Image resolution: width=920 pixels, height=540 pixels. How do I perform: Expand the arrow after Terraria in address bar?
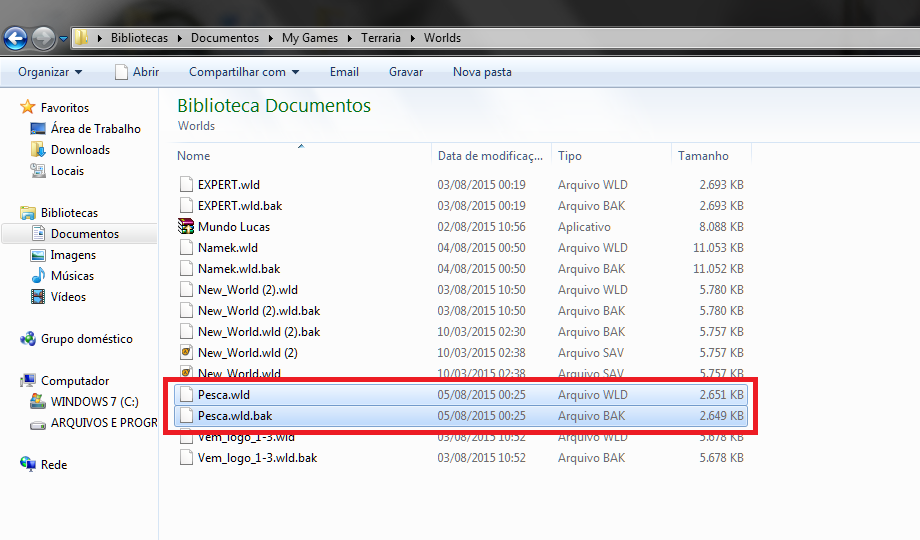coord(412,38)
